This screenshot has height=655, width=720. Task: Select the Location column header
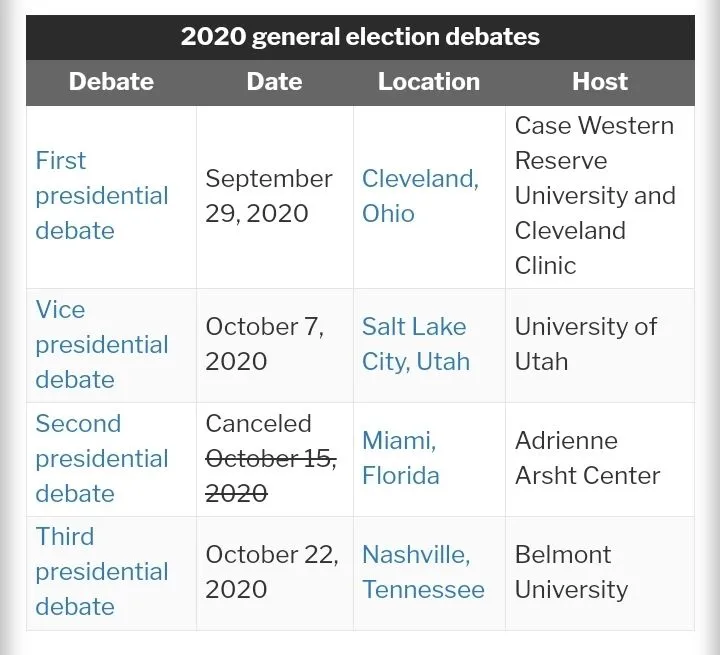coord(429,82)
